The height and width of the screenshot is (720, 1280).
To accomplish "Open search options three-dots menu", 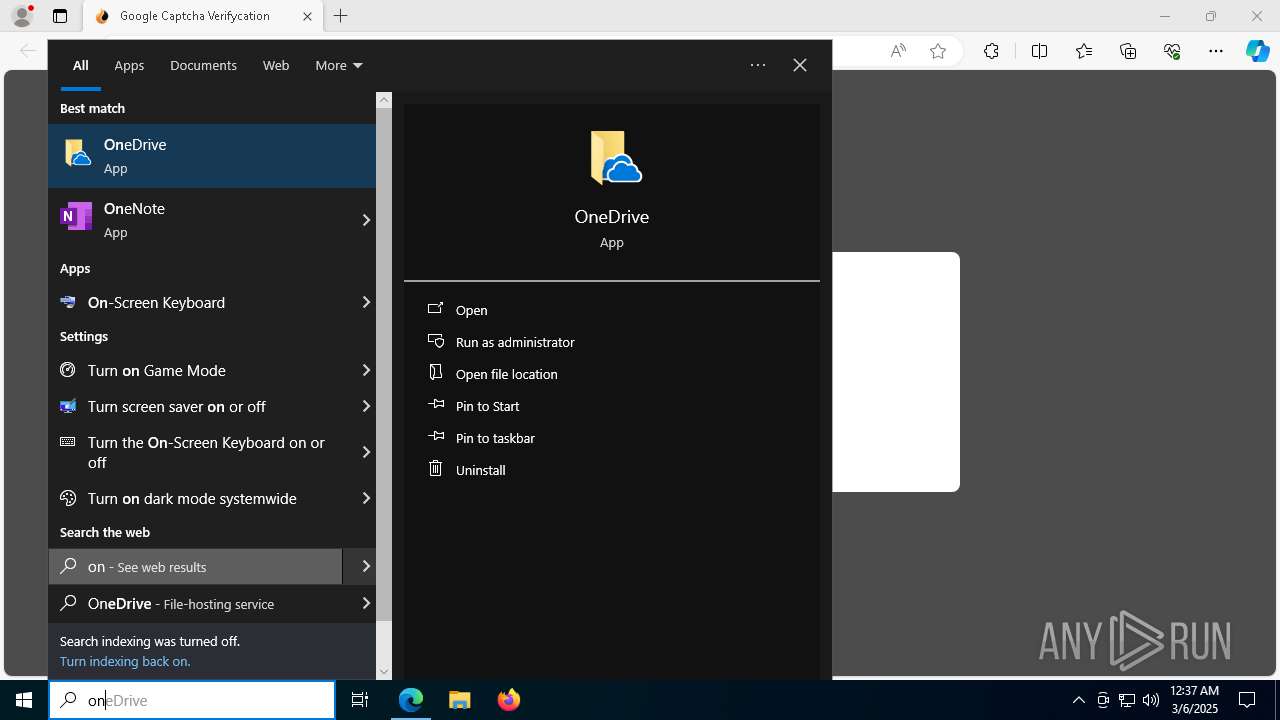I will point(758,65).
